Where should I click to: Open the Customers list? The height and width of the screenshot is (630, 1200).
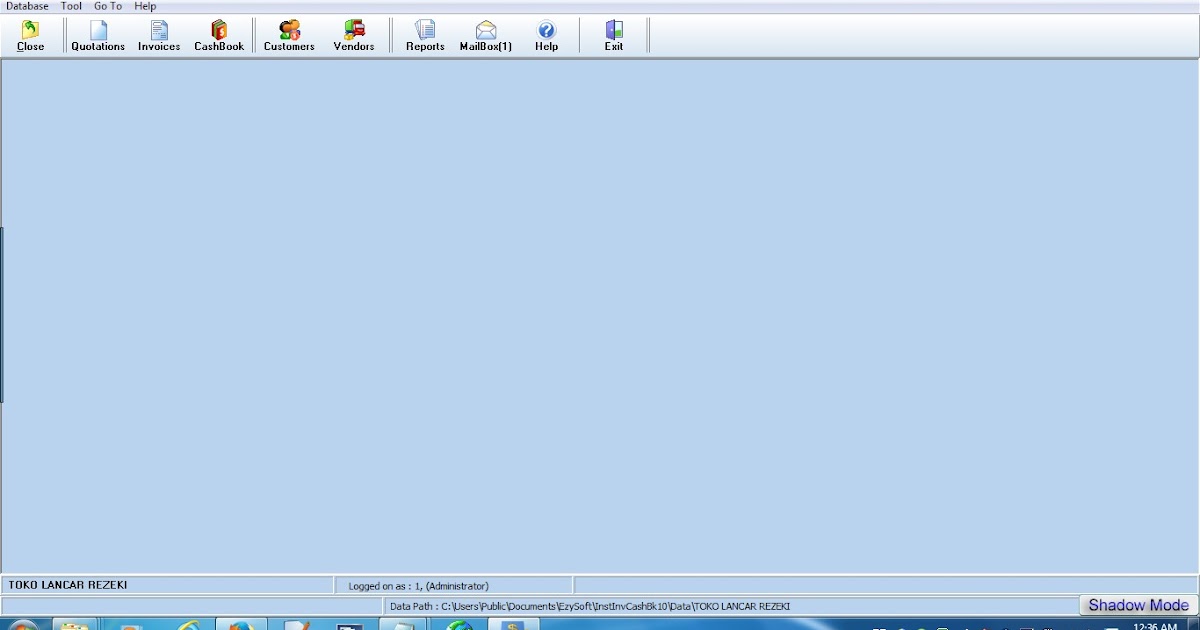pyautogui.click(x=289, y=35)
